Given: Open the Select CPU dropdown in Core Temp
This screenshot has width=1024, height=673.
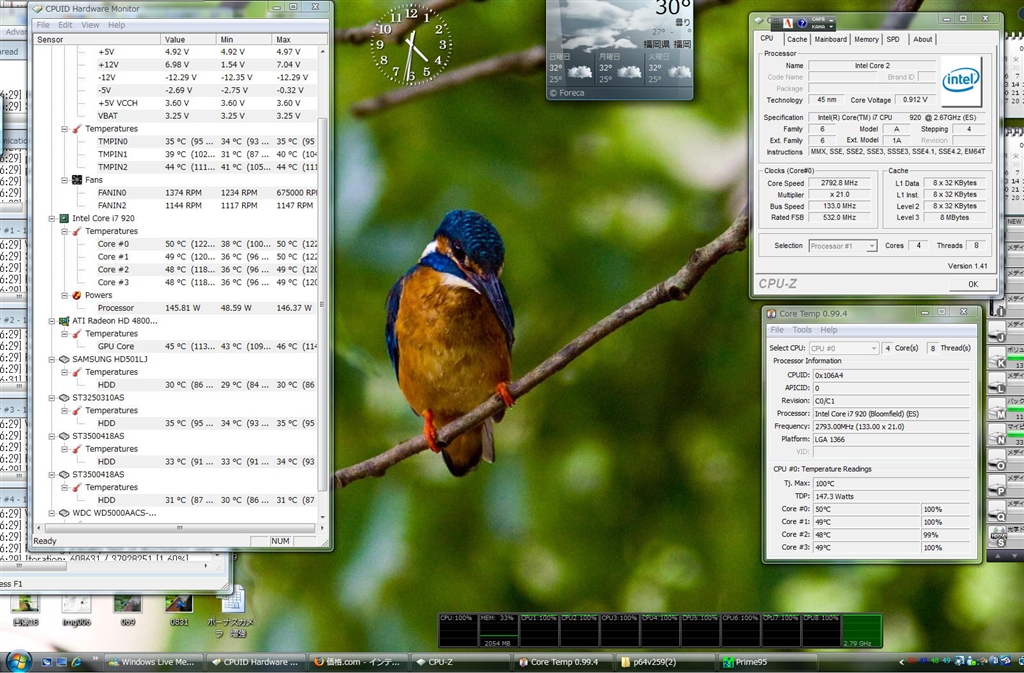Looking at the screenshot, I should pos(843,348).
